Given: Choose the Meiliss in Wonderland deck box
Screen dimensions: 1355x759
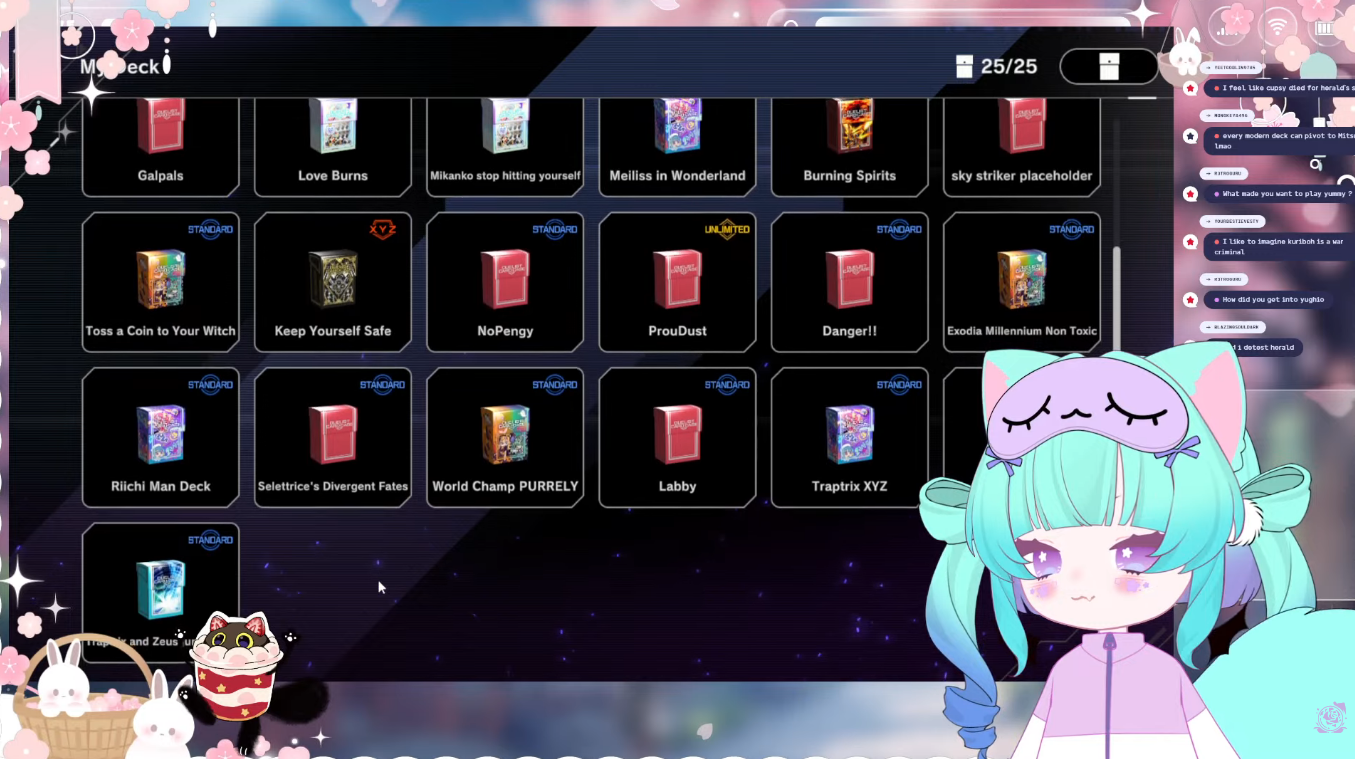Looking at the screenshot, I should pyautogui.click(x=677, y=147).
